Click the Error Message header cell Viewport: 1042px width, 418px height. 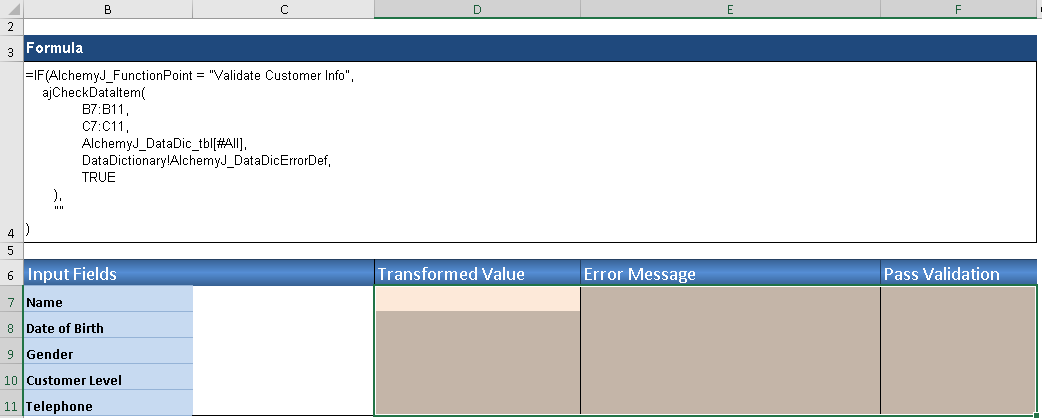click(x=730, y=274)
